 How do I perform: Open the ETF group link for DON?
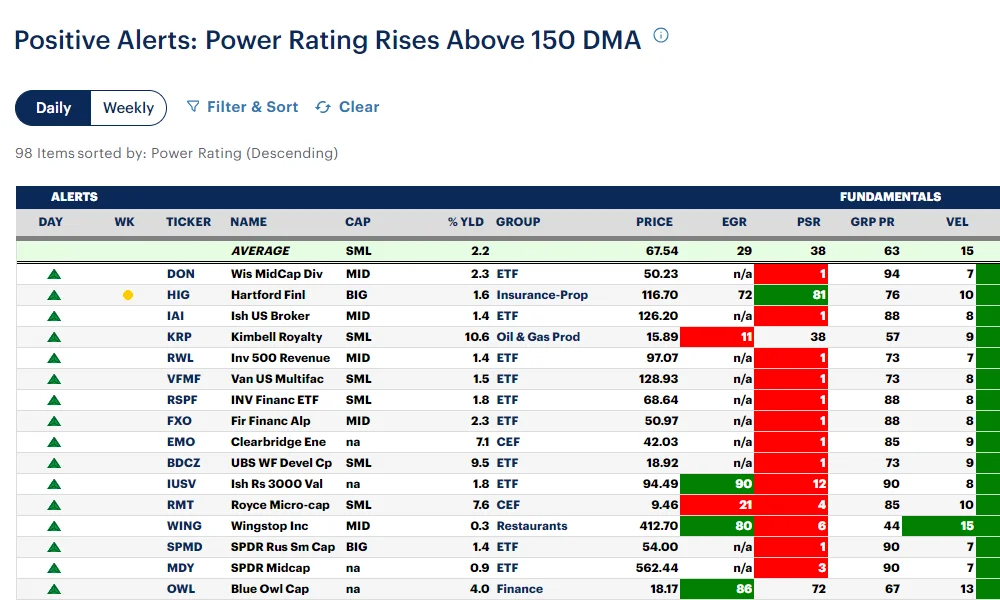click(507, 274)
